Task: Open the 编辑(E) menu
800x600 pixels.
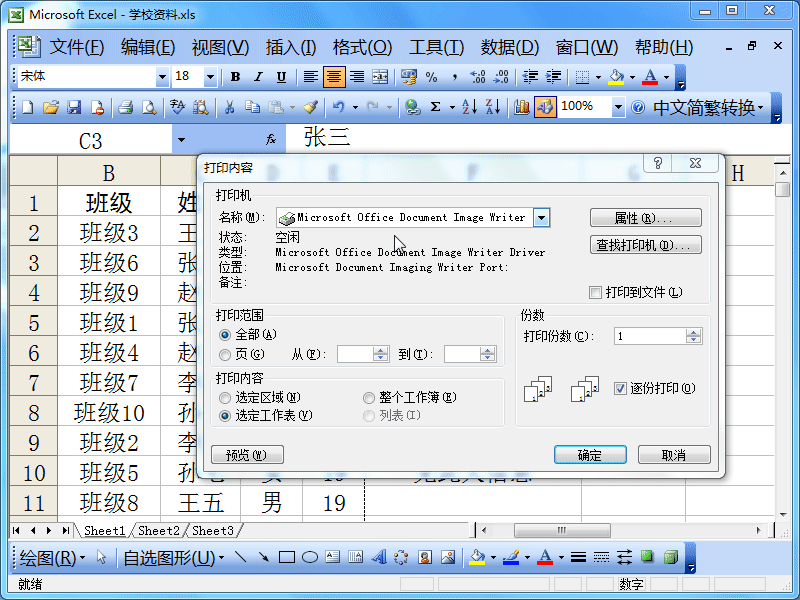Action: tap(148, 47)
